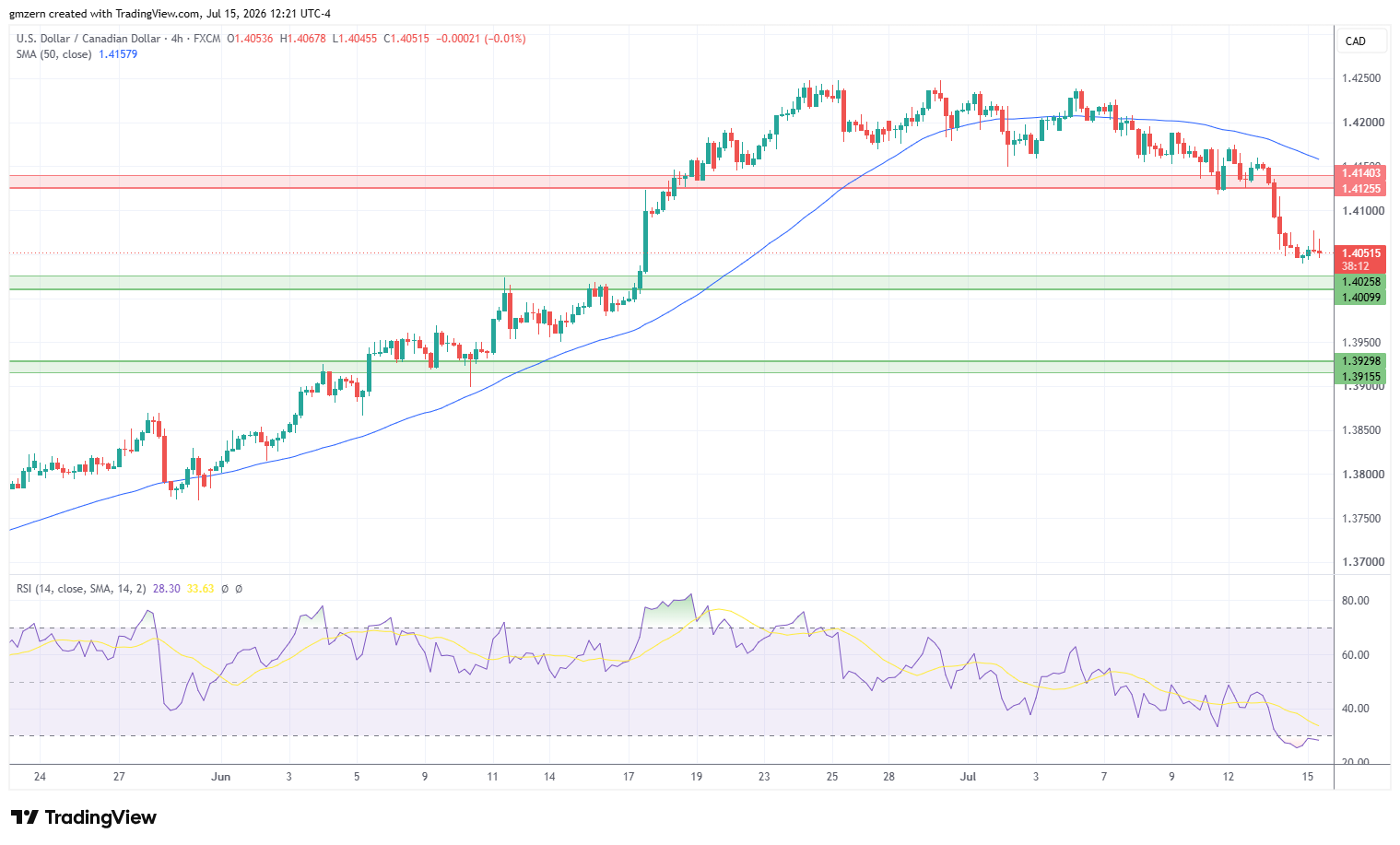The height and width of the screenshot is (845, 1400).
Task: Click the current price tag 1.40515 on axis
Action: tap(1361, 253)
